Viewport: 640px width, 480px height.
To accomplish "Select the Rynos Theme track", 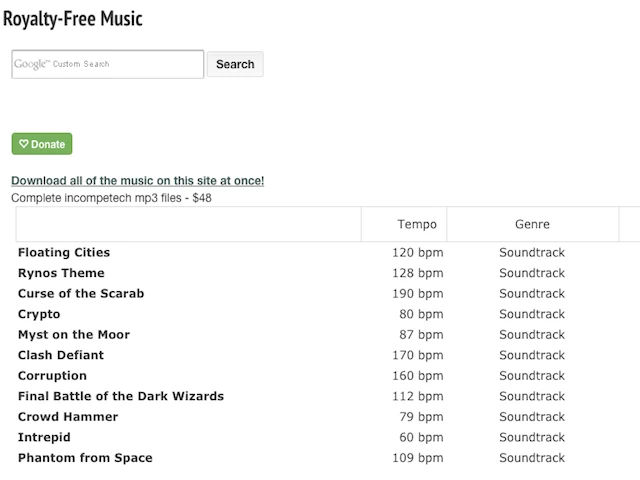I will click(61, 273).
